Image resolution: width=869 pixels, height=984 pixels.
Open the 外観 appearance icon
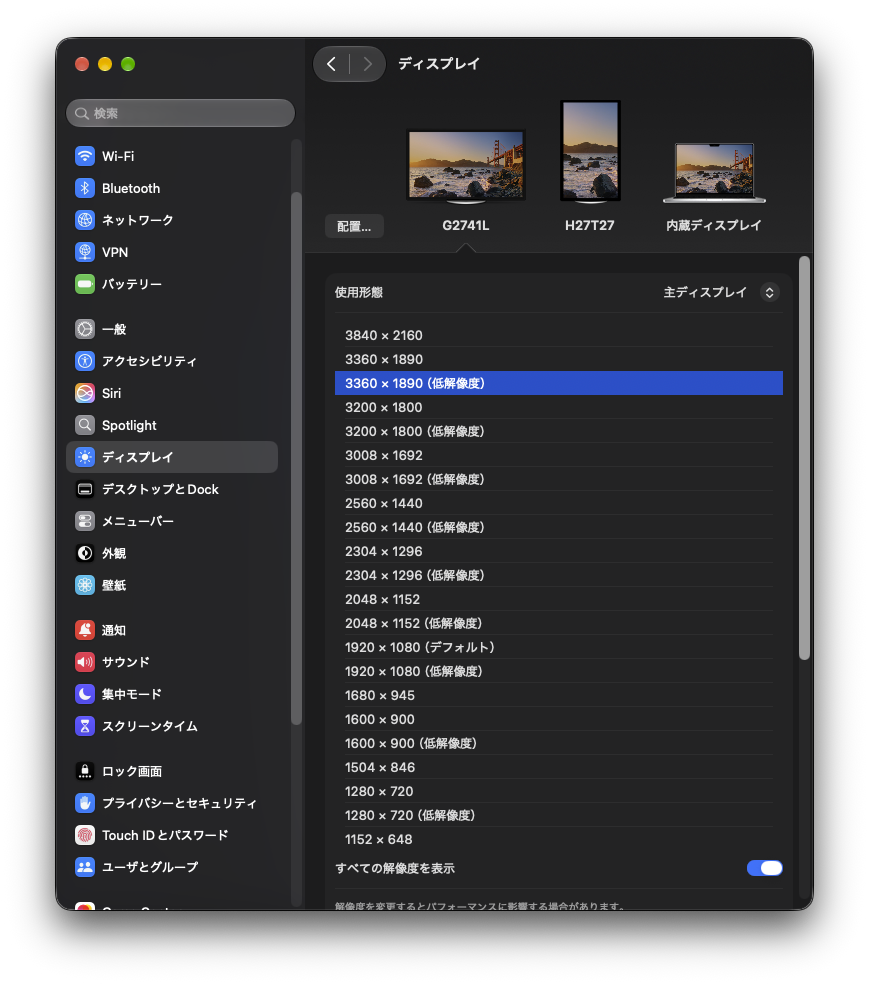coord(85,554)
